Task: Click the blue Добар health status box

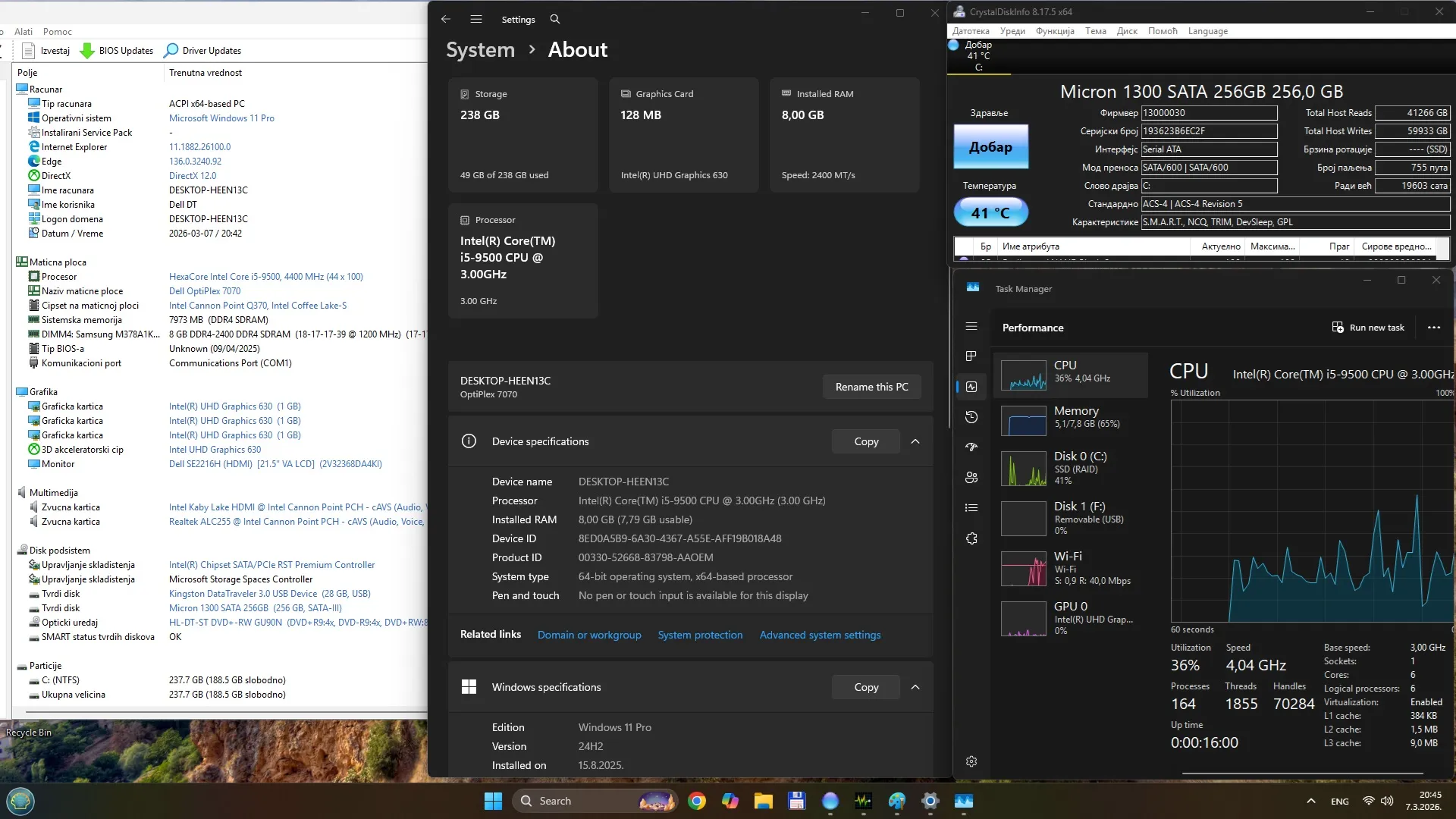Action: [x=990, y=147]
